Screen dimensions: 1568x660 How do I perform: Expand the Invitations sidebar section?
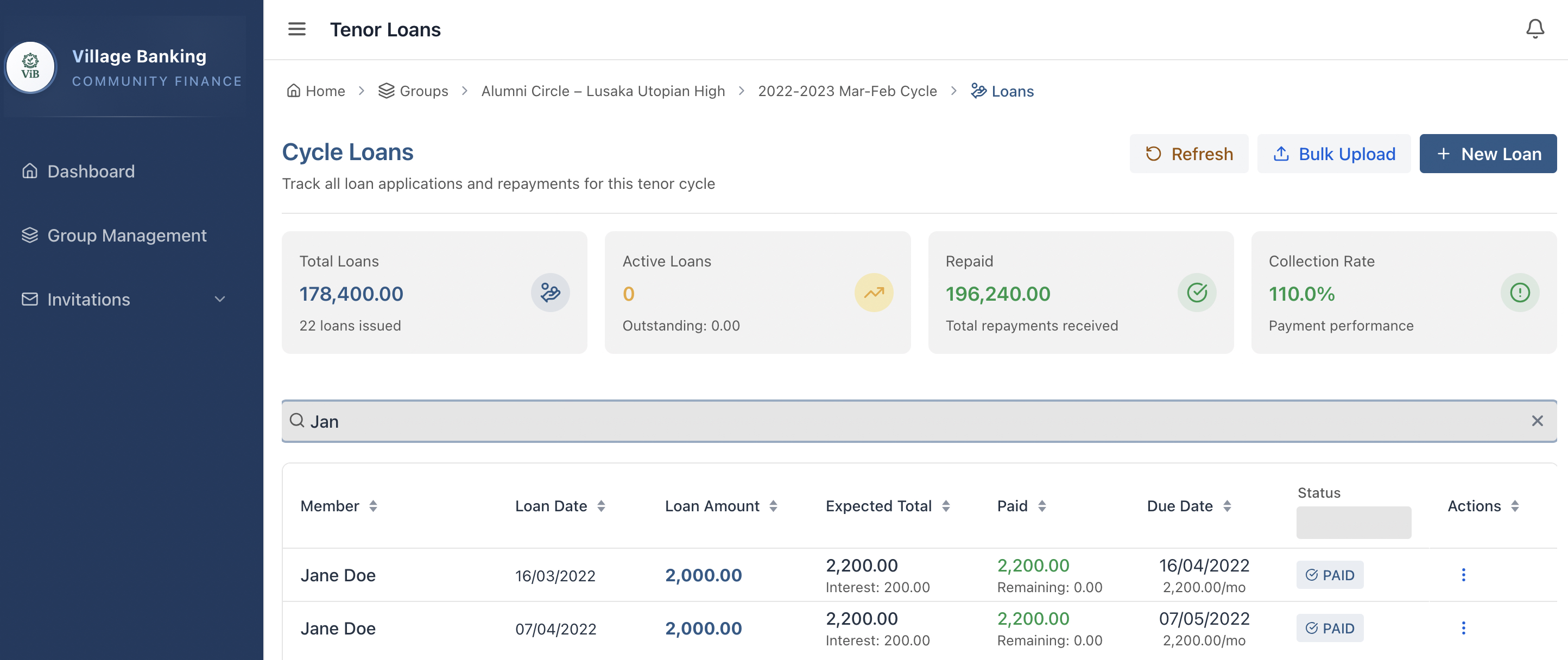pyautogui.click(x=220, y=299)
